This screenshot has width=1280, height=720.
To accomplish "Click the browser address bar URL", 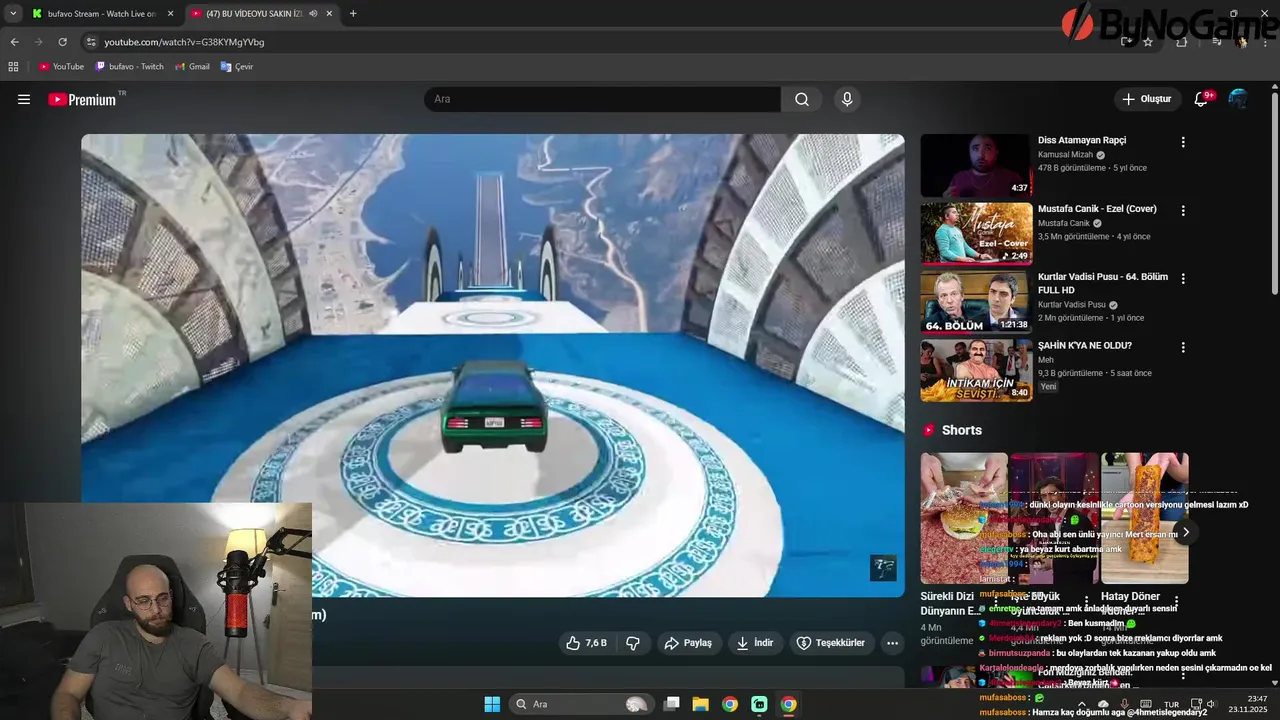I will (x=185, y=42).
